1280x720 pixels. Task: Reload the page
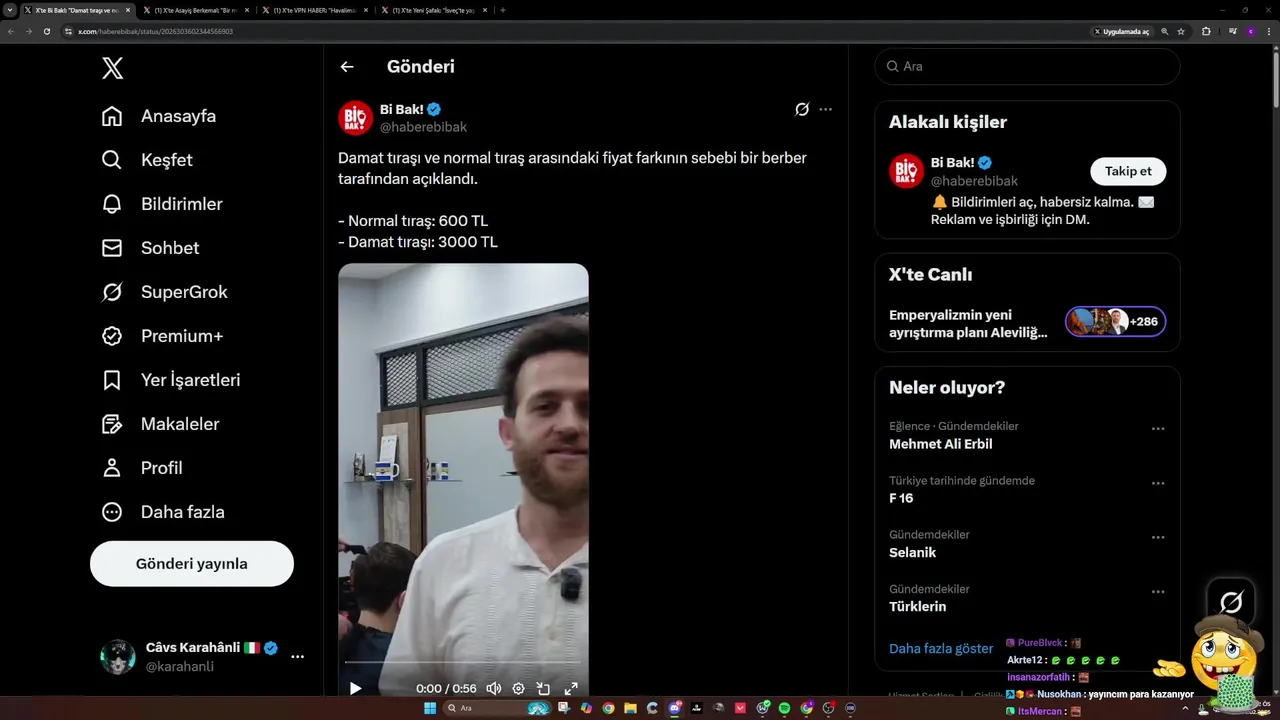46,31
